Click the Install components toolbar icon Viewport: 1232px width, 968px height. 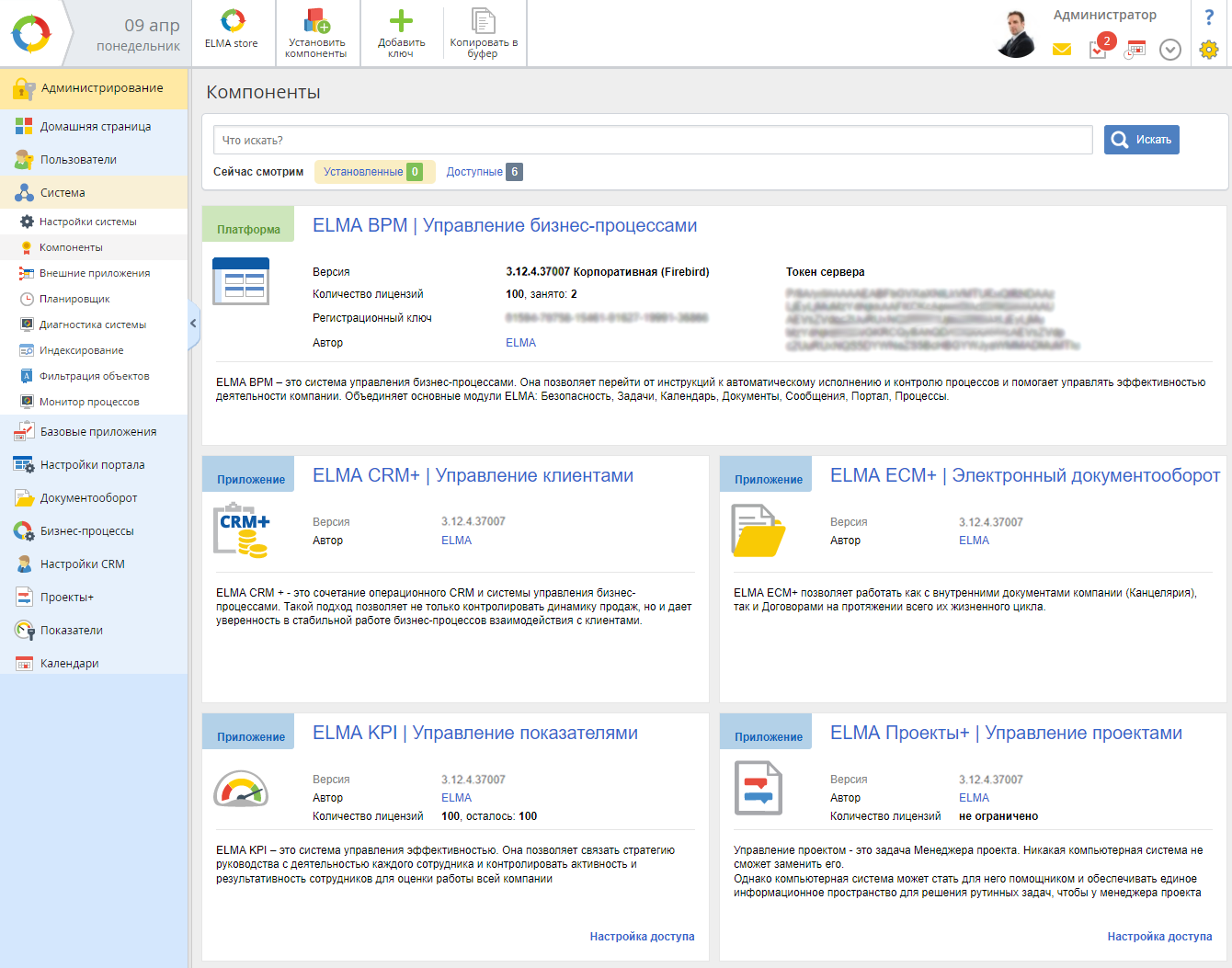pyautogui.click(x=316, y=33)
